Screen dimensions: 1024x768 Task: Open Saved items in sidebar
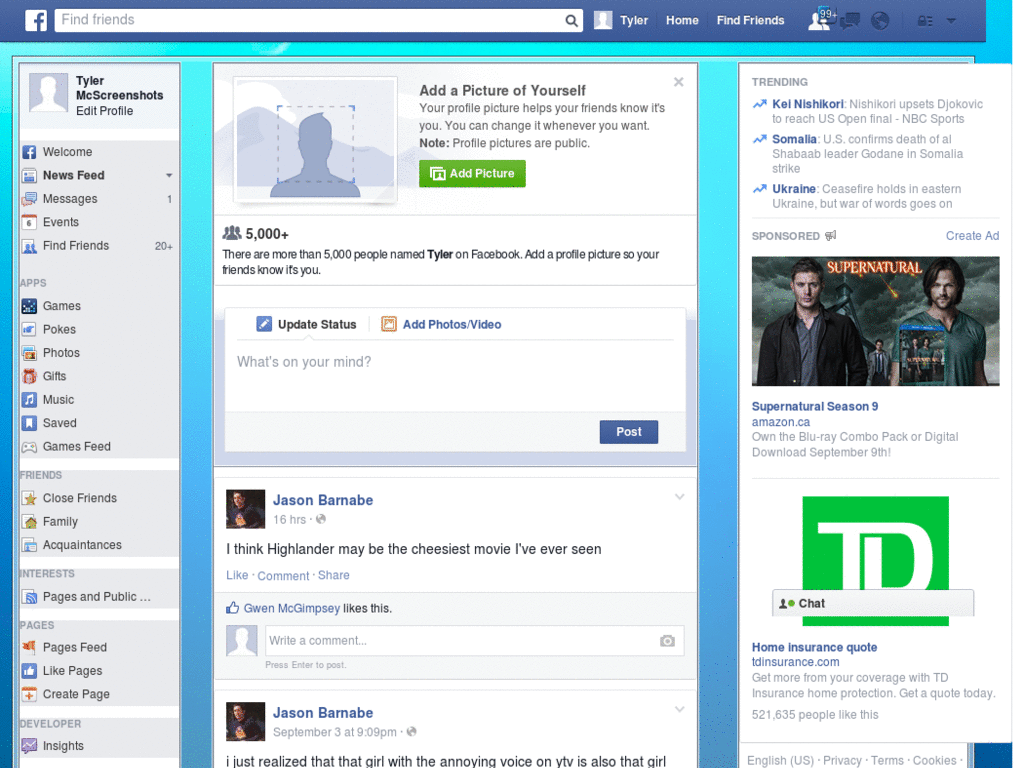pos(59,423)
